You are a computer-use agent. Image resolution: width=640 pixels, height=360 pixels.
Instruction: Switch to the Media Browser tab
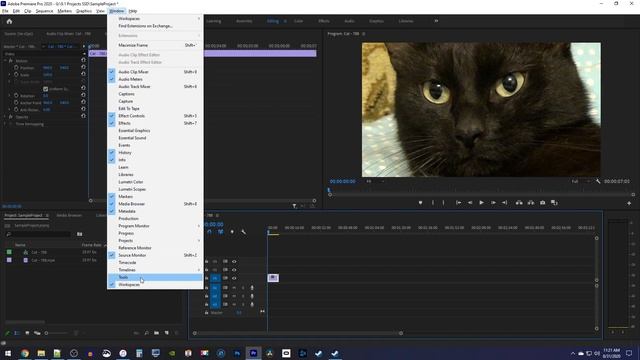tap(69, 215)
